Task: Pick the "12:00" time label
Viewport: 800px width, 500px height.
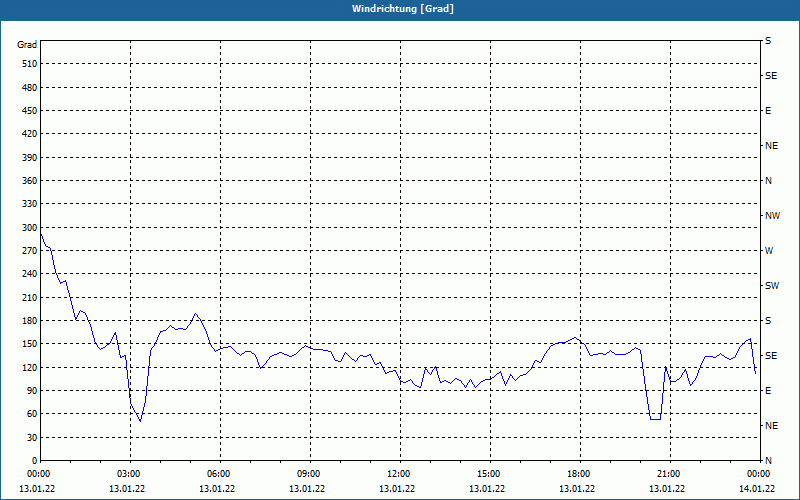Action: point(397,474)
